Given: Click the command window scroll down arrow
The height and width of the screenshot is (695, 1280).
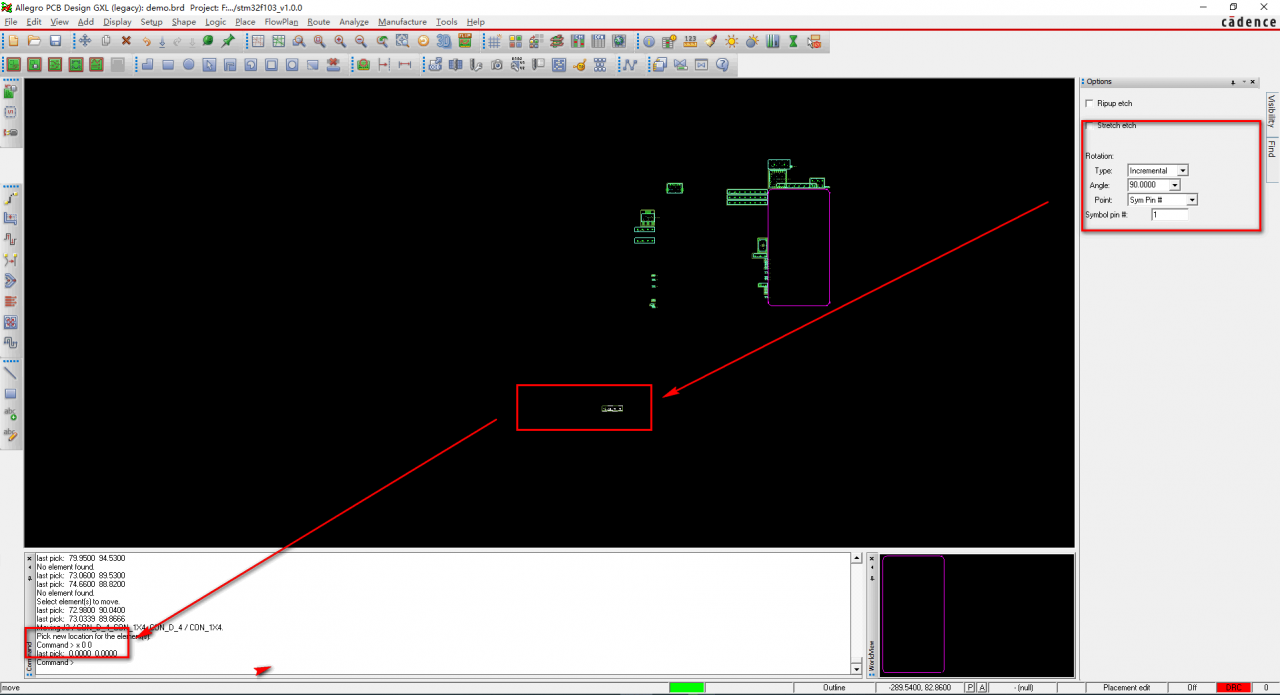Looking at the screenshot, I should coord(856,668).
